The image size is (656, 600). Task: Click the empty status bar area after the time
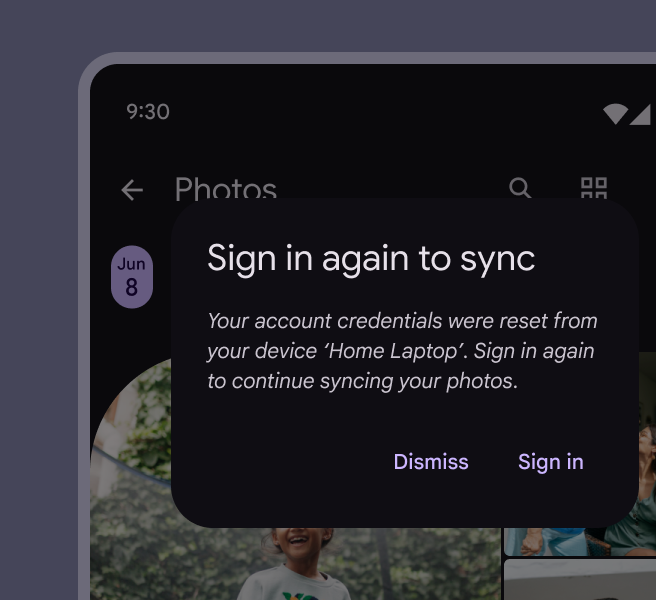(x=380, y=111)
